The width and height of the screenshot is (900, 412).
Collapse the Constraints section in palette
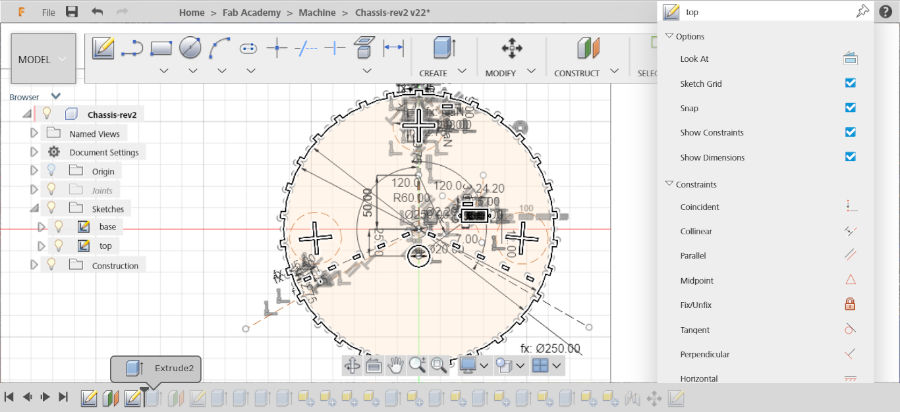[x=669, y=184]
